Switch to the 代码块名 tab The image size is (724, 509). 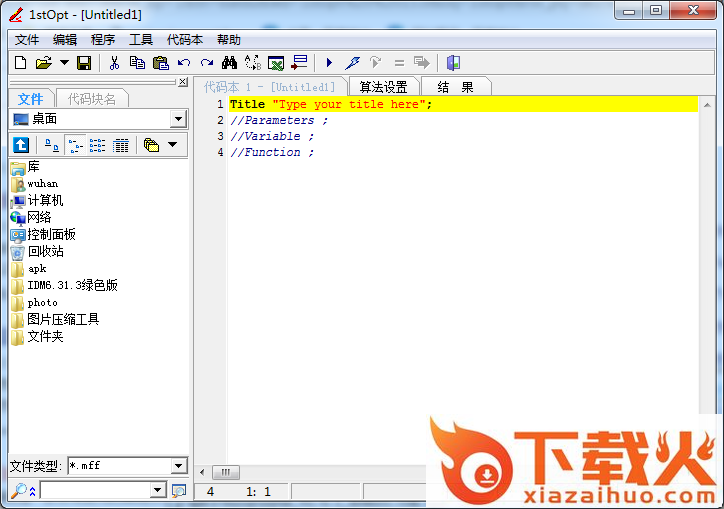click(x=92, y=99)
